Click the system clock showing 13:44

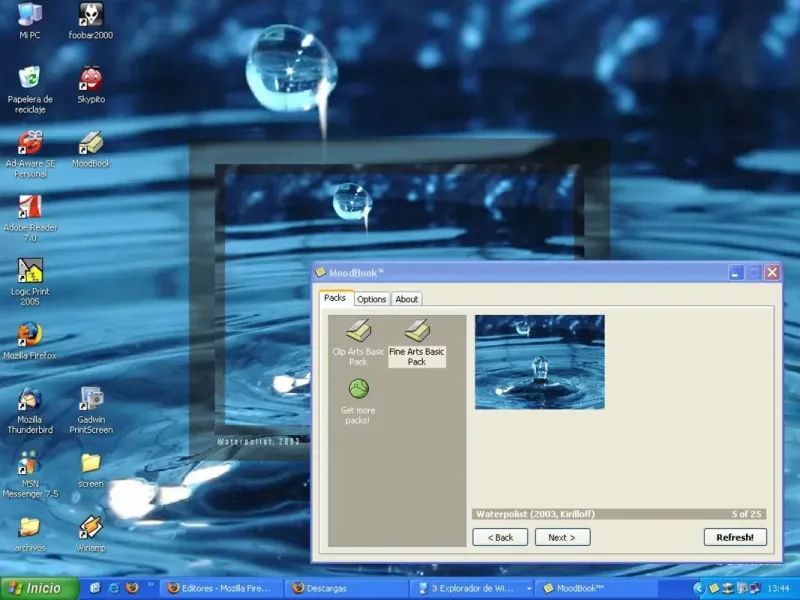(x=778, y=588)
